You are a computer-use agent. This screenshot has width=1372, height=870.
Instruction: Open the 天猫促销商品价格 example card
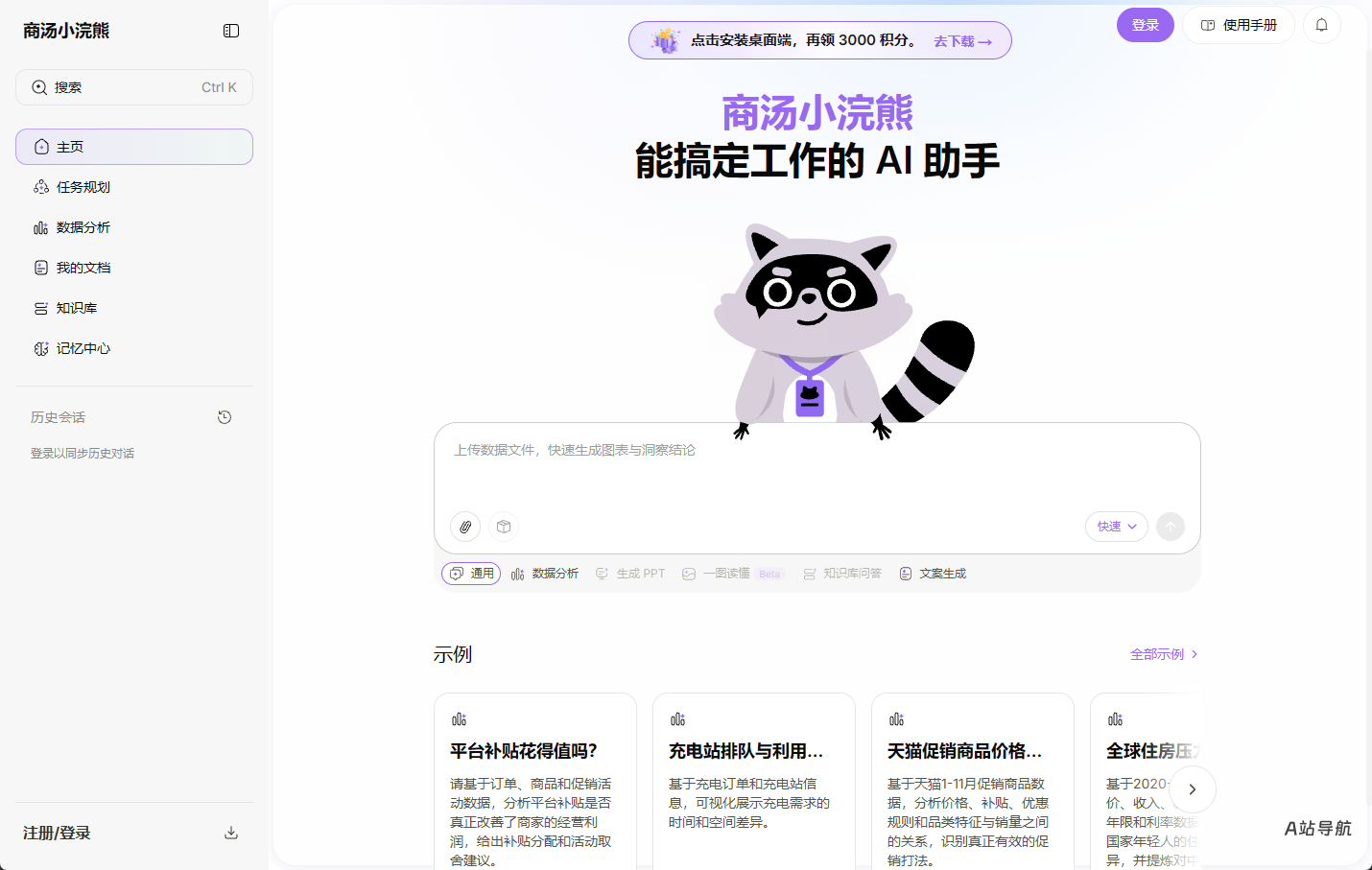coord(973,781)
